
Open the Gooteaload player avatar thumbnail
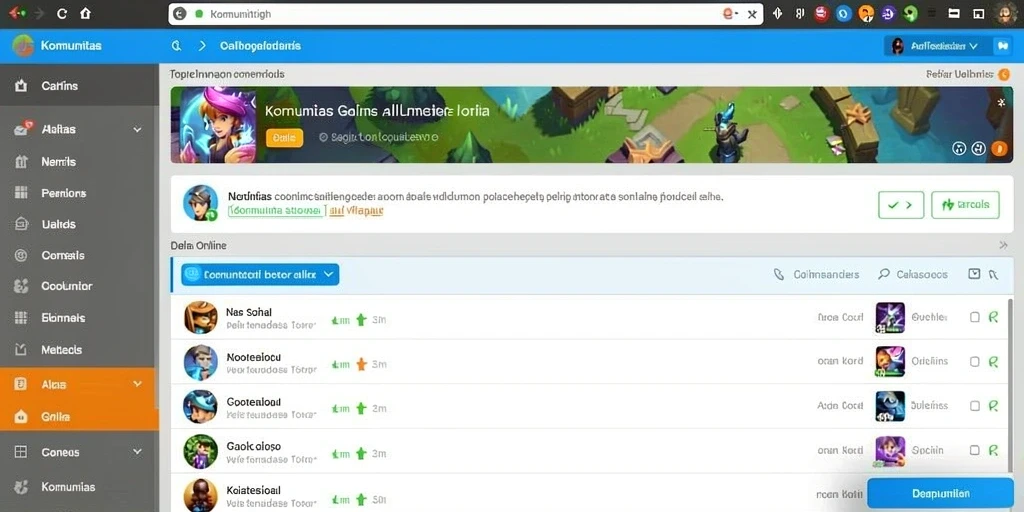click(x=200, y=406)
